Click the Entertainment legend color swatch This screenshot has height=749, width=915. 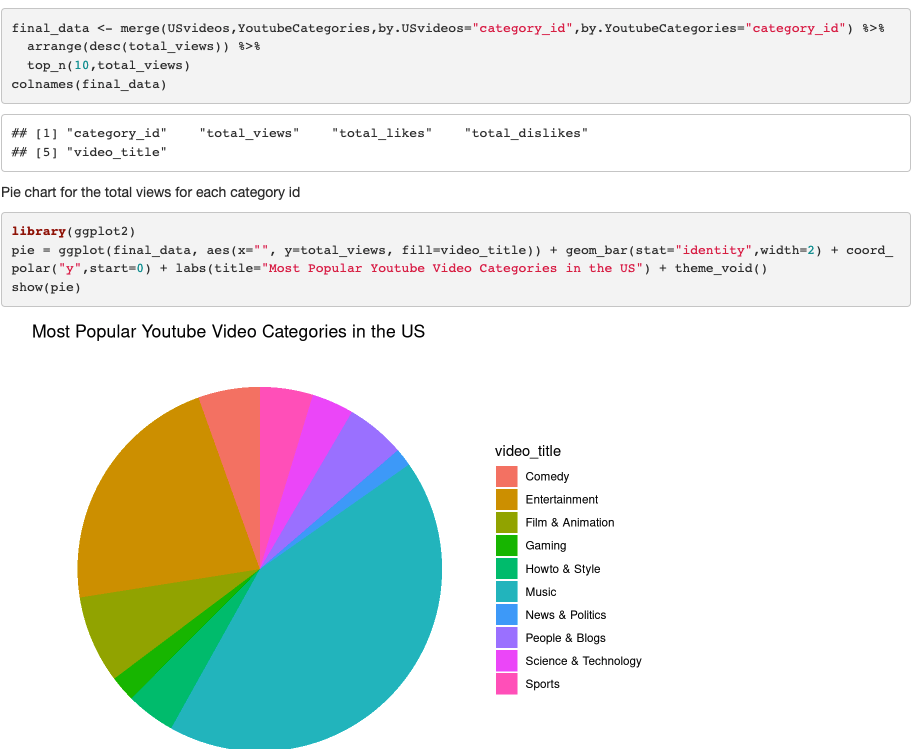pyautogui.click(x=508, y=499)
